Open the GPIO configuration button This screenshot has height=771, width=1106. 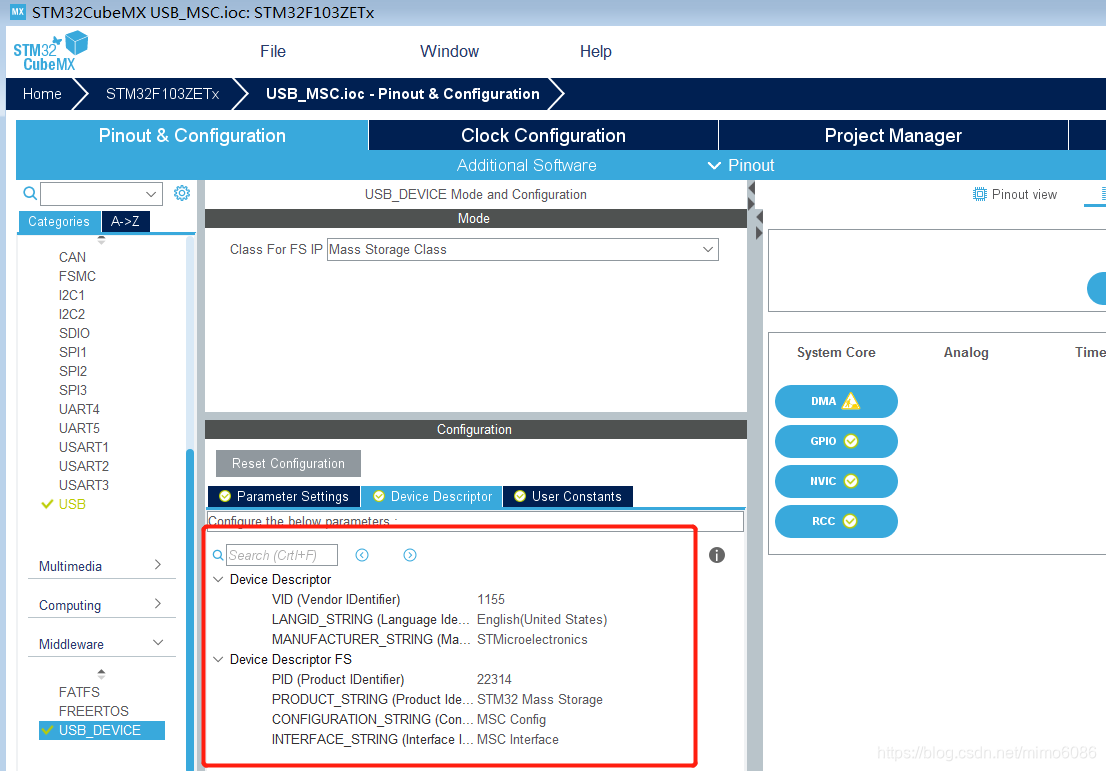pyautogui.click(x=836, y=442)
